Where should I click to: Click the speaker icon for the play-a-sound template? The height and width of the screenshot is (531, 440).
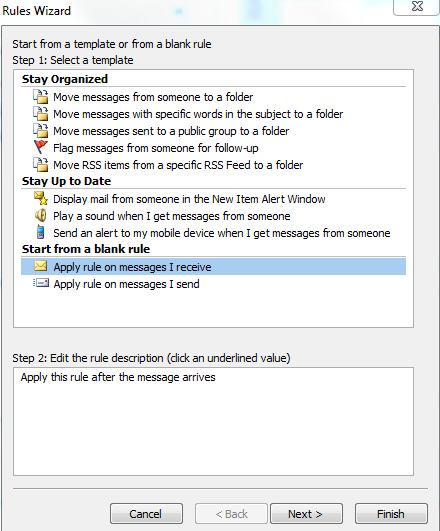[x=41, y=215]
